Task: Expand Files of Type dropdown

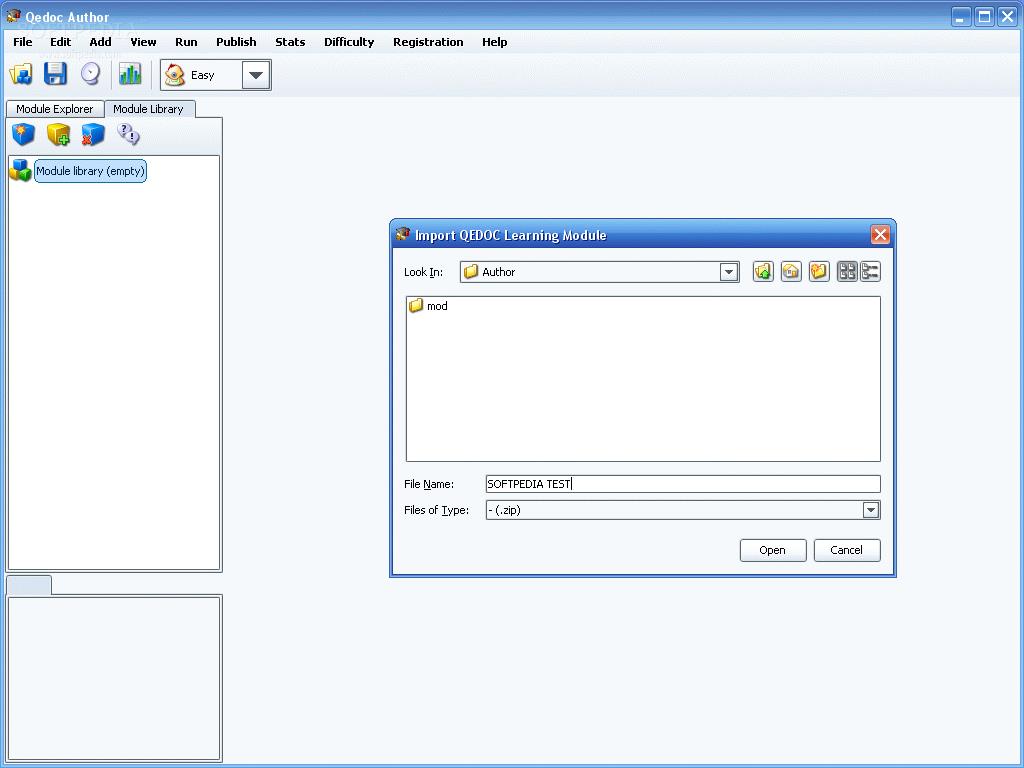Action: (x=871, y=510)
